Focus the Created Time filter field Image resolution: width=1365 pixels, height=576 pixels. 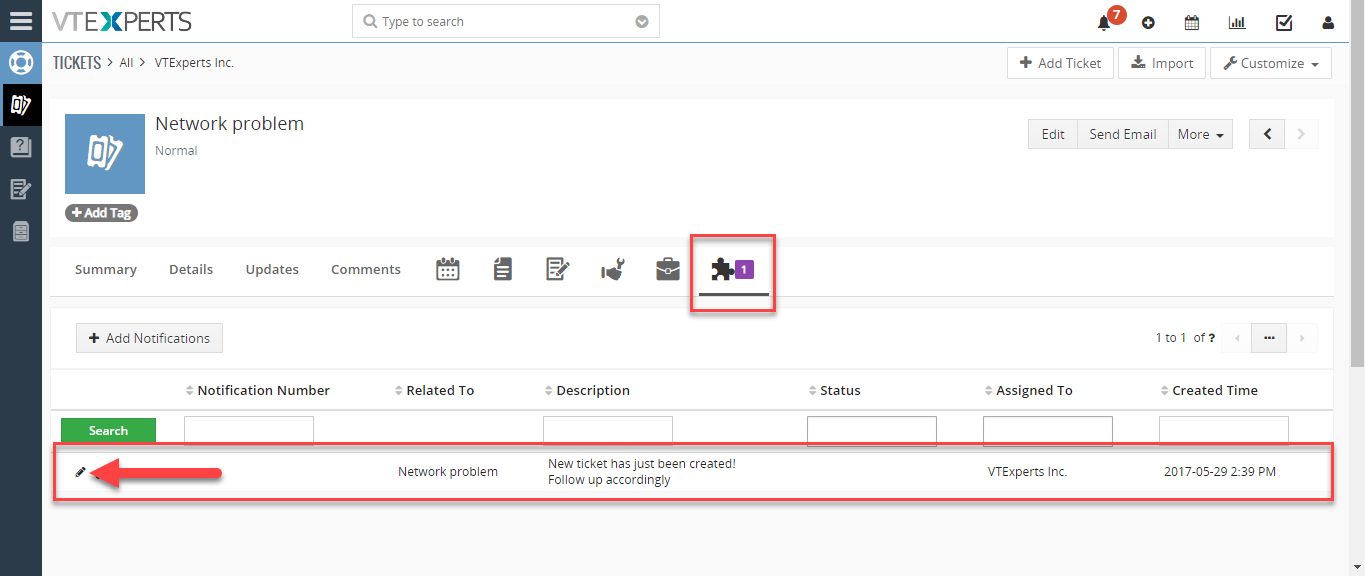click(x=1224, y=431)
